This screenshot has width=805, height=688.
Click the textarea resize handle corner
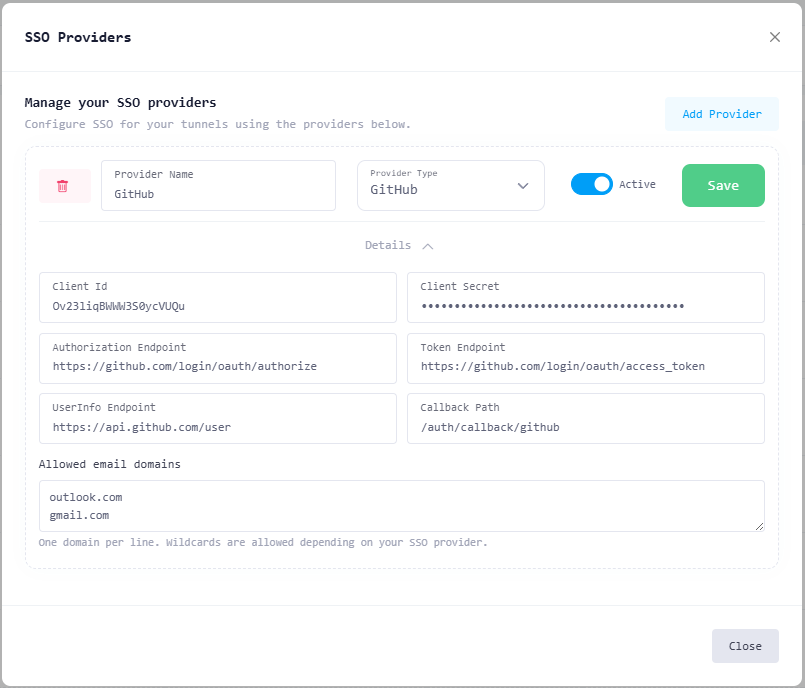[760, 526]
